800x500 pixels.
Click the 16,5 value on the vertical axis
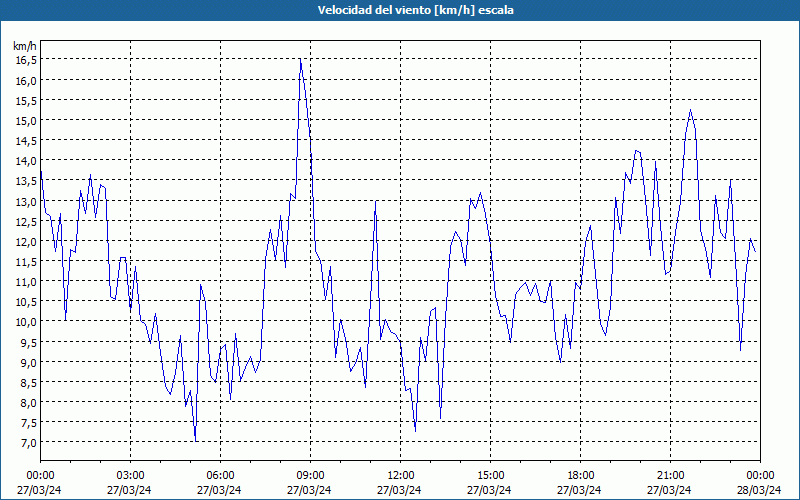pyautogui.click(x=26, y=60)
